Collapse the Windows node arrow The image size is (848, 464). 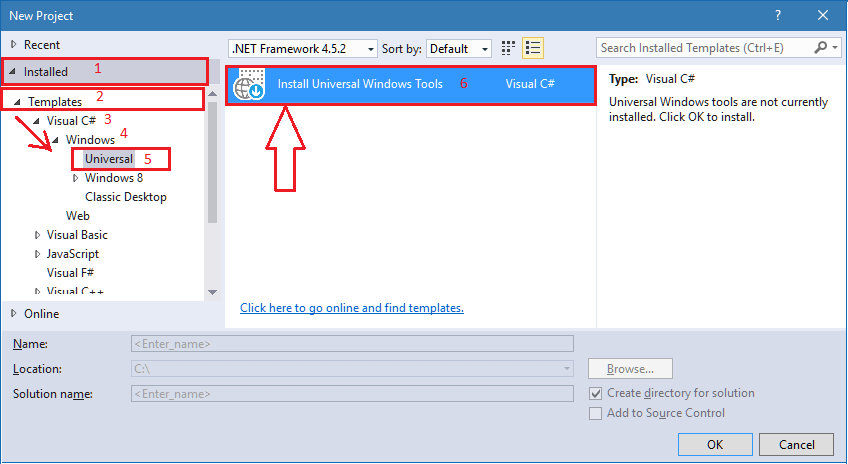55,140
